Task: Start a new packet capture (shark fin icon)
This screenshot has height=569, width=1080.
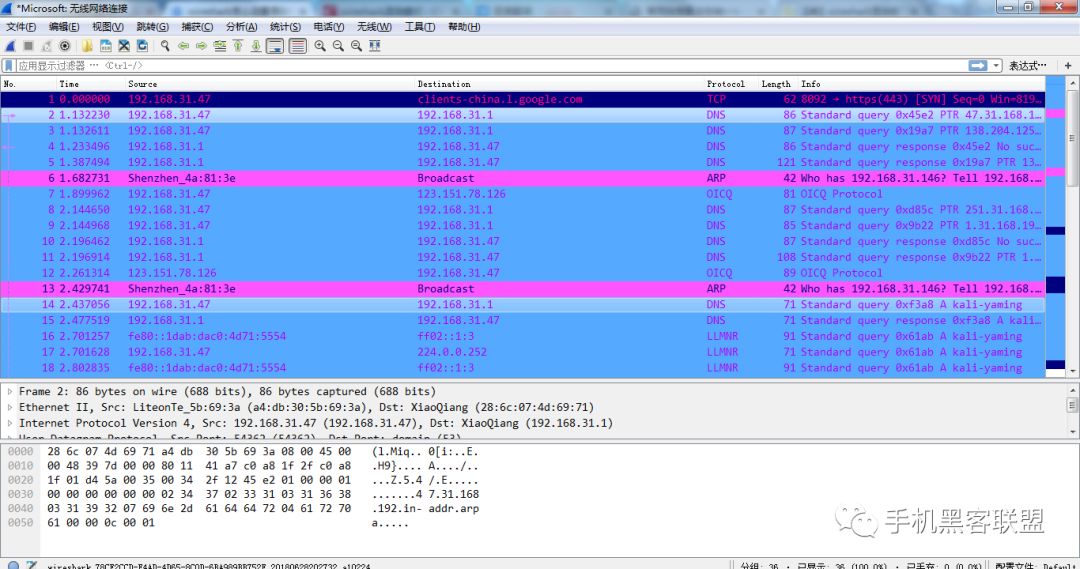Action: tap(10, 46)
